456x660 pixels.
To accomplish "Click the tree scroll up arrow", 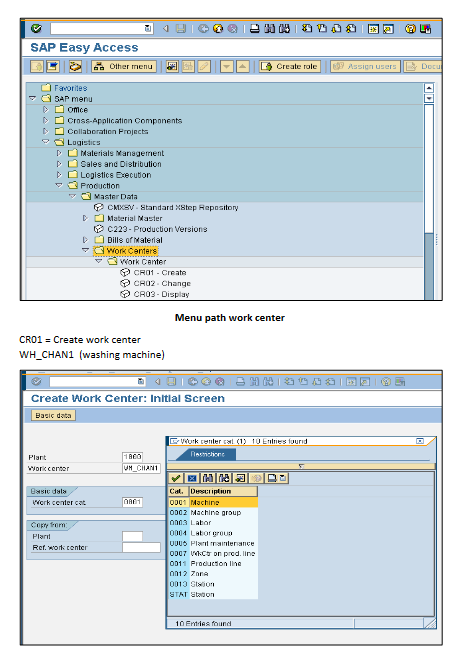I will pyautogui.click(x=429, y=88).
